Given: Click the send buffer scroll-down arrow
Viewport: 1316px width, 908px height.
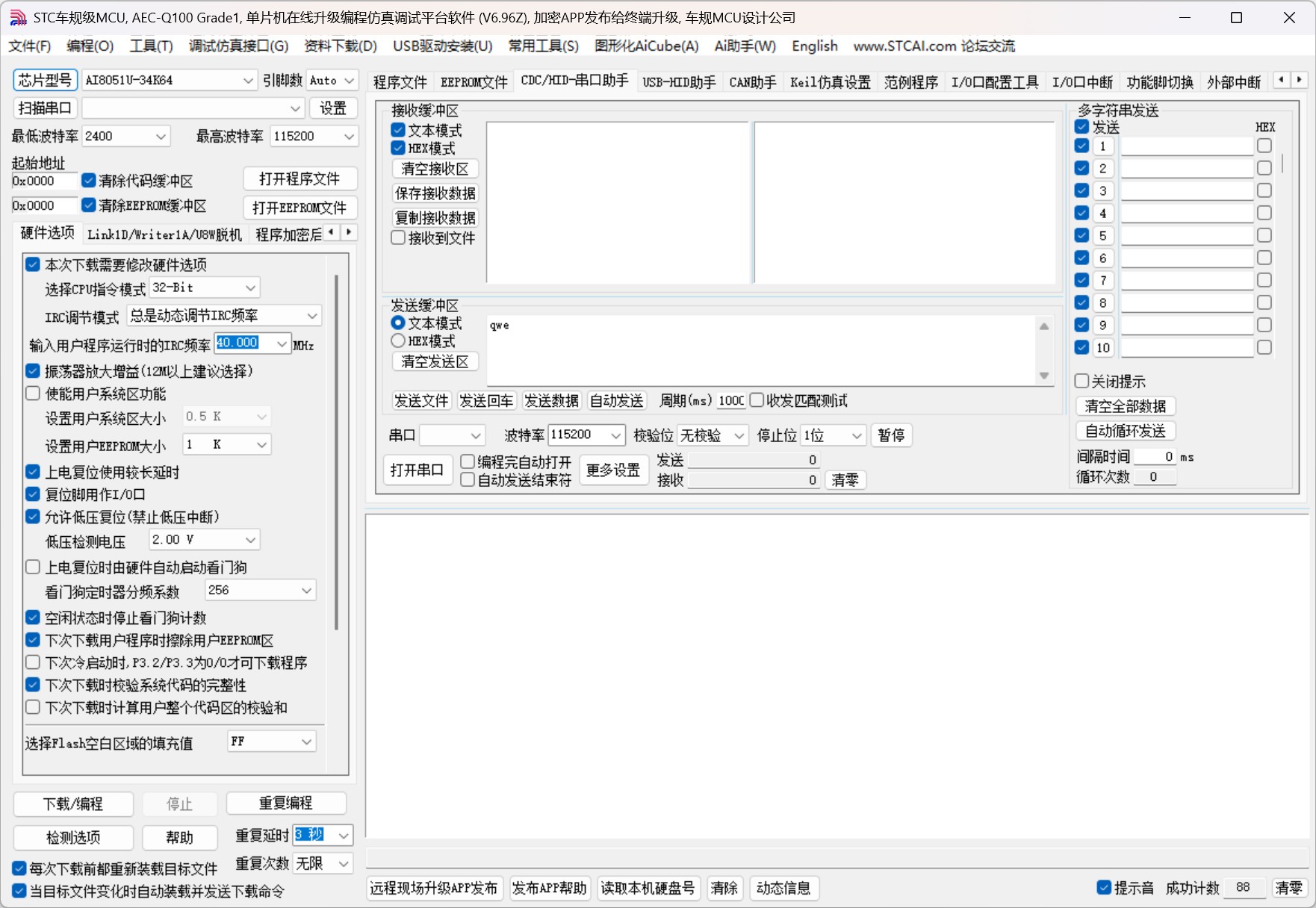Looking at the screenshot, I should coord(1044,376).
